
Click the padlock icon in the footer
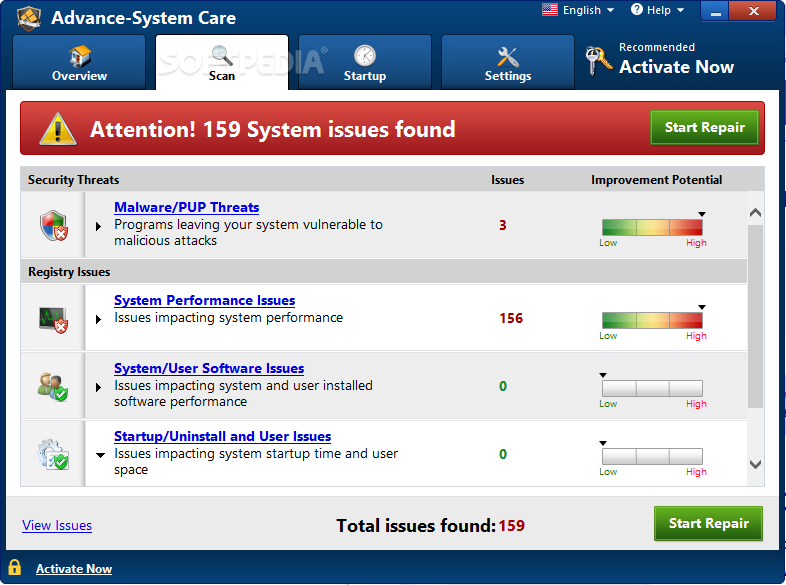tap(15, 567)
